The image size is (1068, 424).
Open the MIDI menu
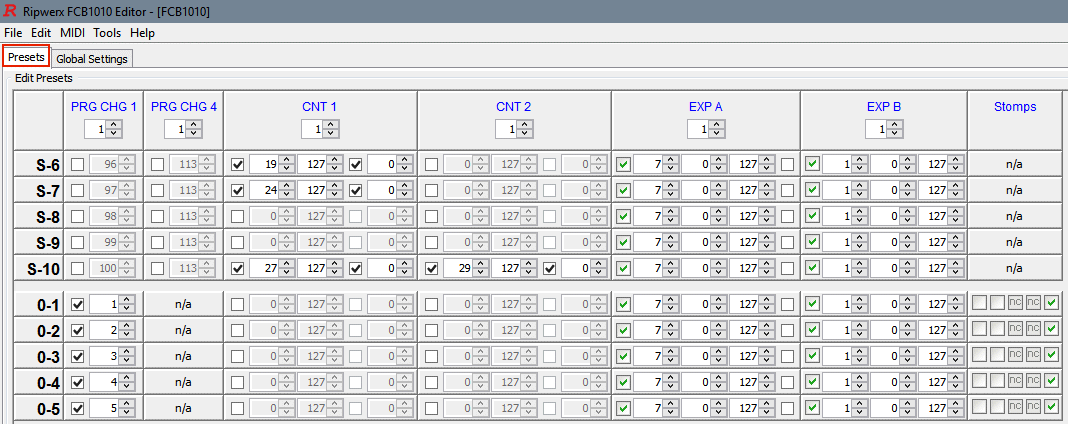(72, 33)
